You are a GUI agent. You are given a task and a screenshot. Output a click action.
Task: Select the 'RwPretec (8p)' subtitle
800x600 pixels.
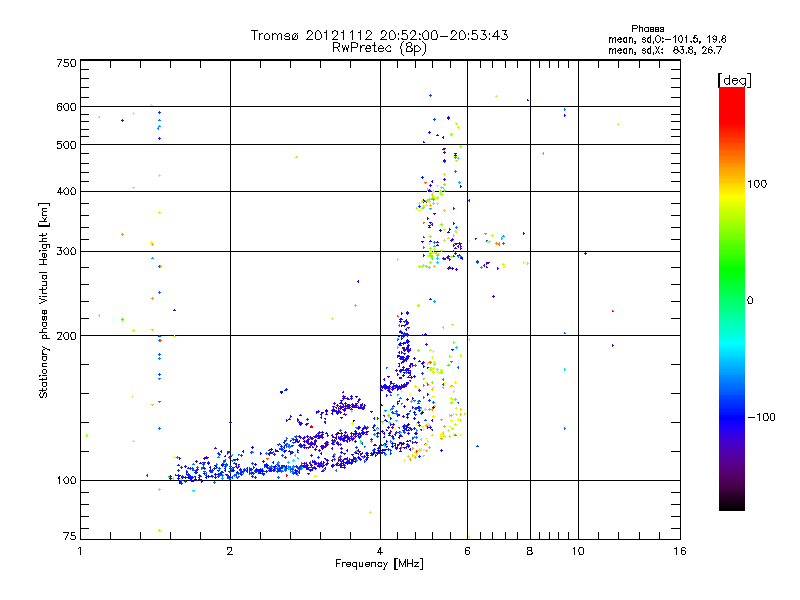(x=379, y=48)
